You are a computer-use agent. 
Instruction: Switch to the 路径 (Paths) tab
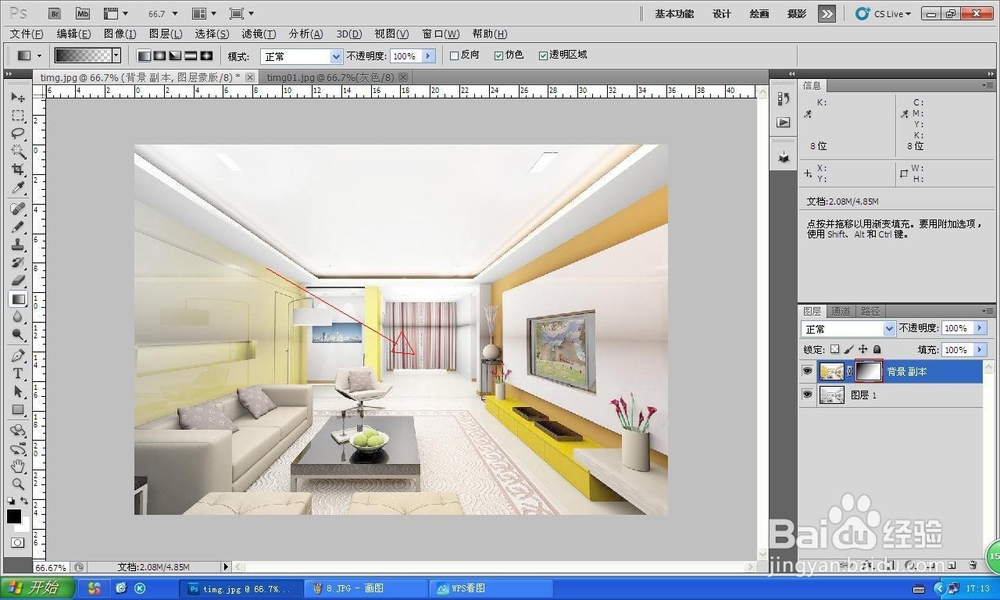pyautogui.click(x=870, y=311)
